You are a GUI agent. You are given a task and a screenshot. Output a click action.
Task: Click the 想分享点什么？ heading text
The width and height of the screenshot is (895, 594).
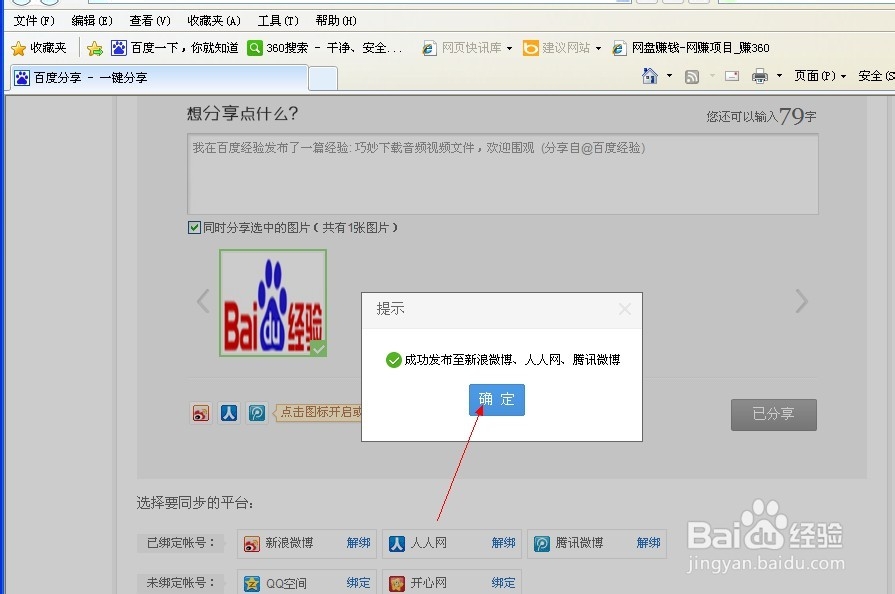point(243,114)
